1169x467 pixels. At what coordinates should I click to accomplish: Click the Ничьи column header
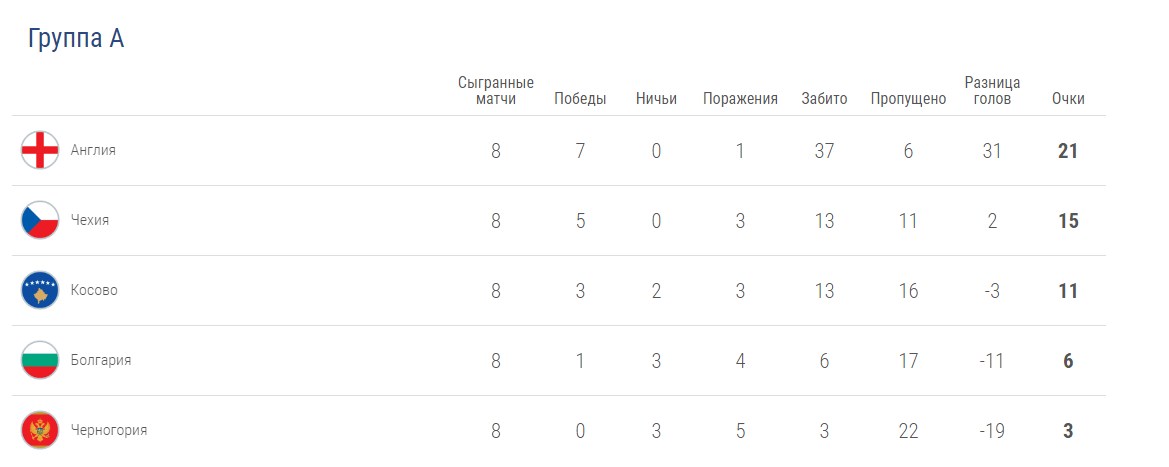click(x=656, y=99)
